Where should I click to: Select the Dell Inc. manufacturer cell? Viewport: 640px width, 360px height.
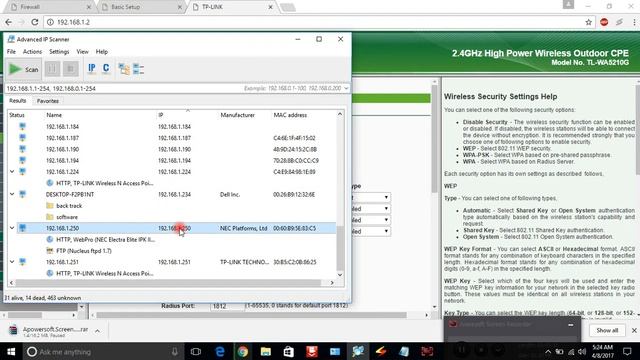tap(230, 194)
